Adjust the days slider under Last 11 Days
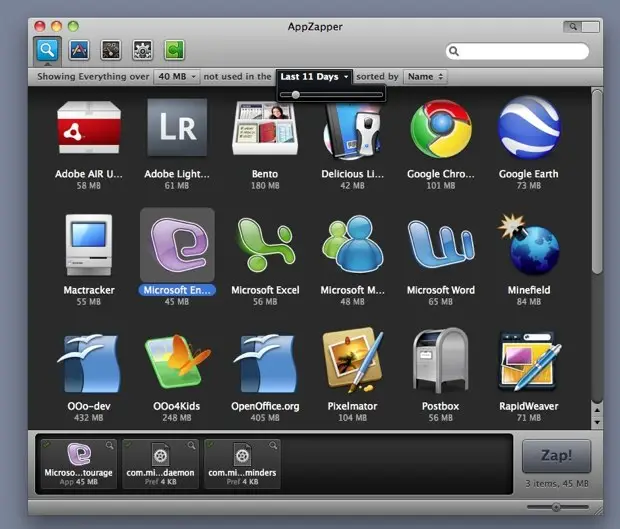This screenshot has height=529, width=620. coord(295,95)
